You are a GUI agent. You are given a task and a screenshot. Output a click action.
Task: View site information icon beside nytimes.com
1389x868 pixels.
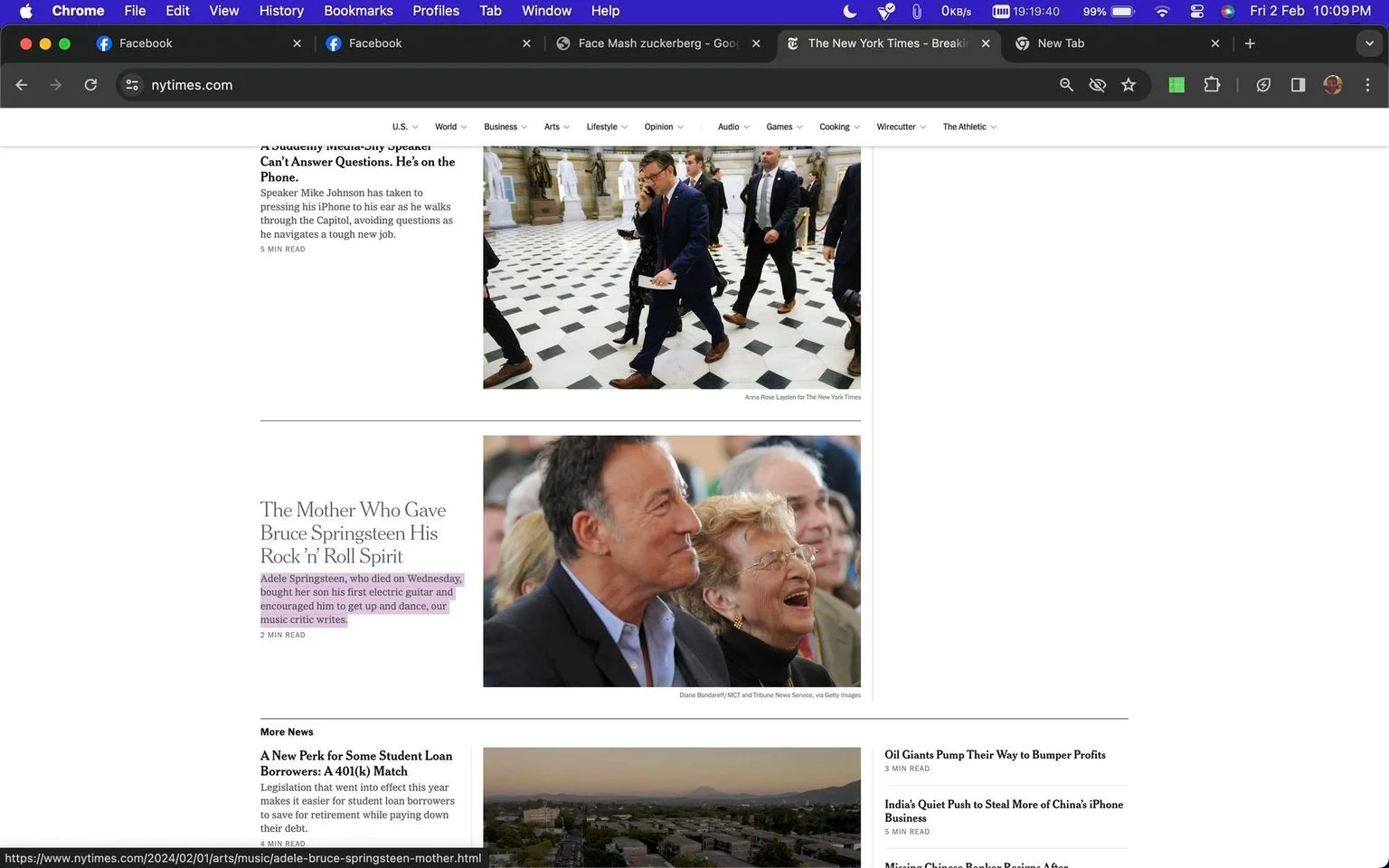(132, 85)
